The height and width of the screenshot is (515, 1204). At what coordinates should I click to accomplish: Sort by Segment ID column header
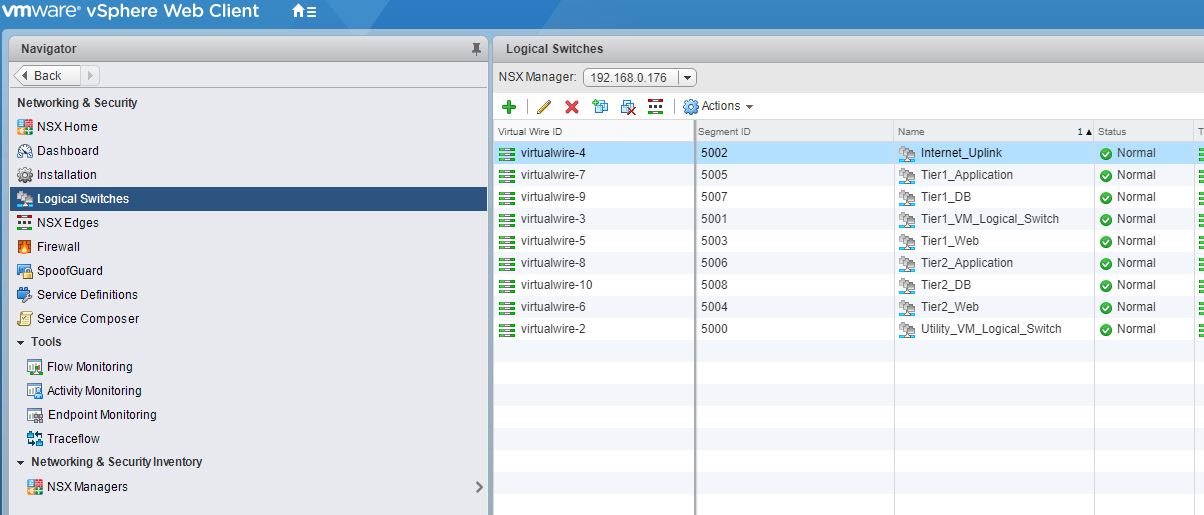pyautogui.click(x=795, y=132)
